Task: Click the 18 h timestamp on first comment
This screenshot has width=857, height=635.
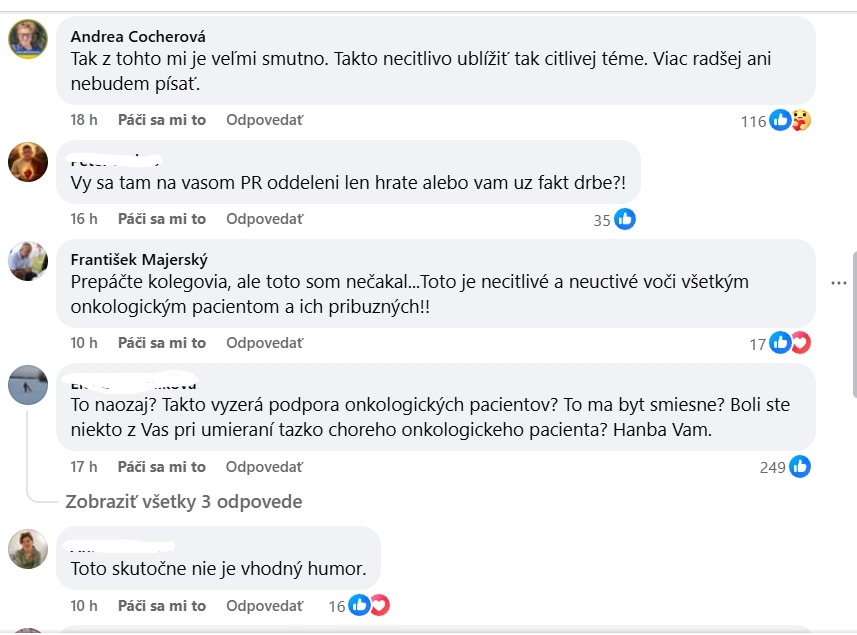Action: click(84, 120)
